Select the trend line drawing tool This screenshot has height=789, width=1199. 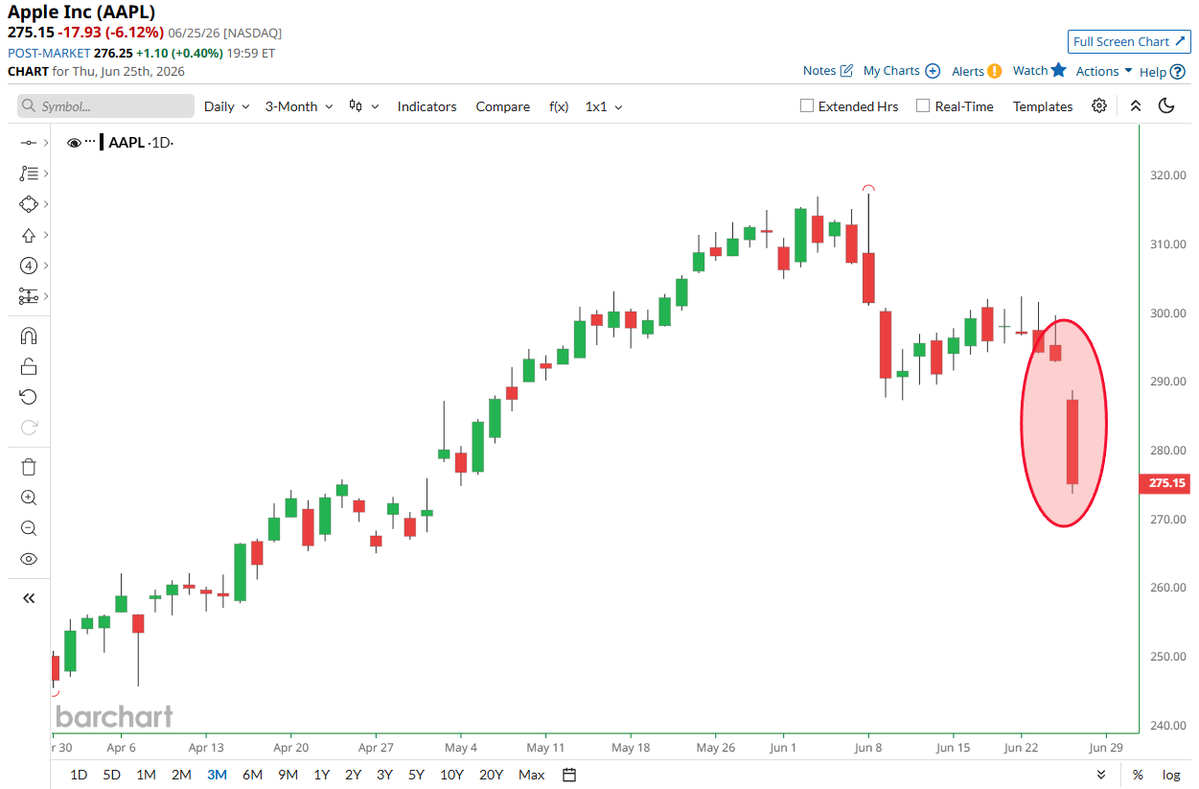tap(28, 143)
